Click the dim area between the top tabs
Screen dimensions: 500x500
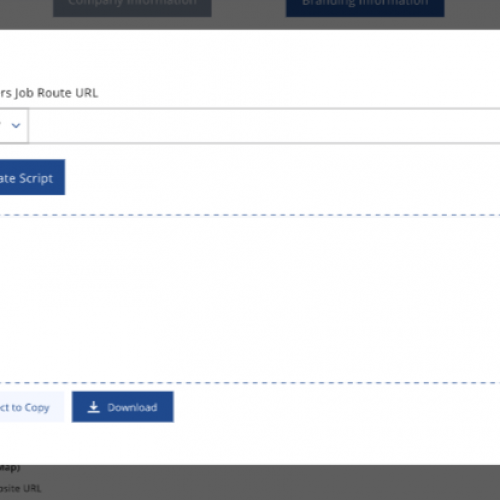(x=249, y=8)
